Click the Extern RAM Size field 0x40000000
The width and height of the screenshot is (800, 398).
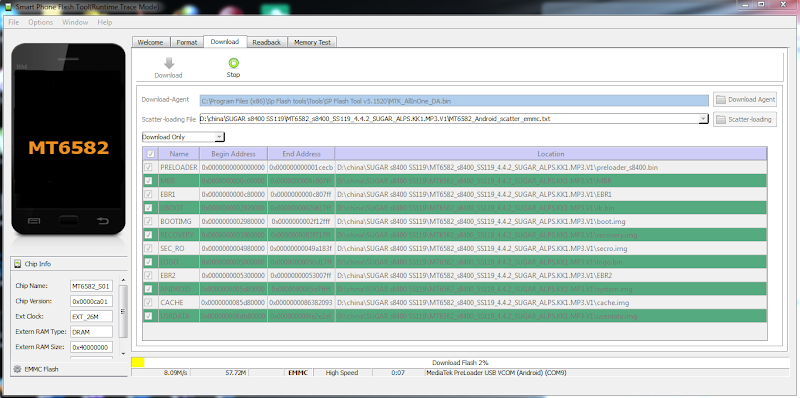coord(91,347)
